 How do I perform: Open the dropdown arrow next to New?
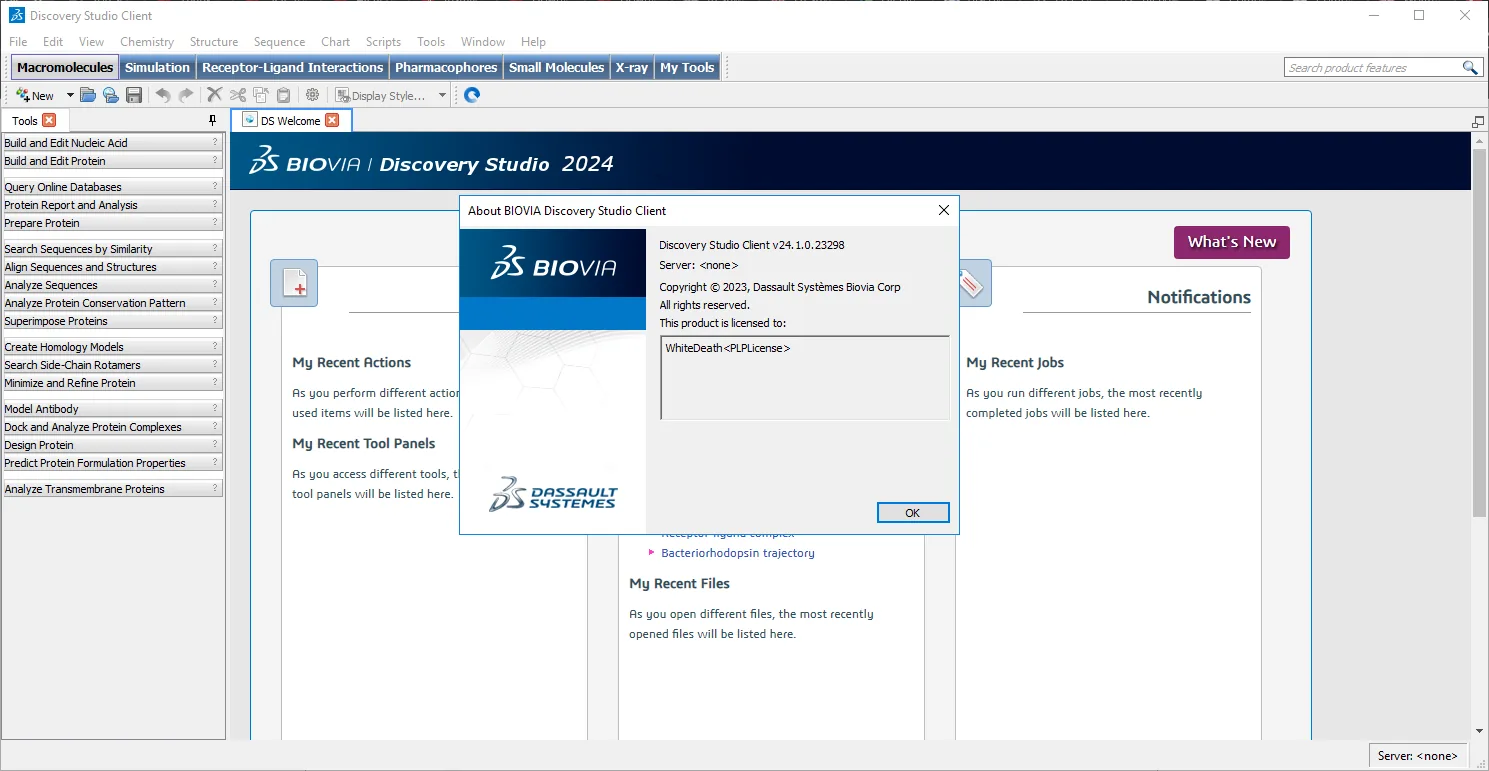pyautogui.click(x=70, y=95)
